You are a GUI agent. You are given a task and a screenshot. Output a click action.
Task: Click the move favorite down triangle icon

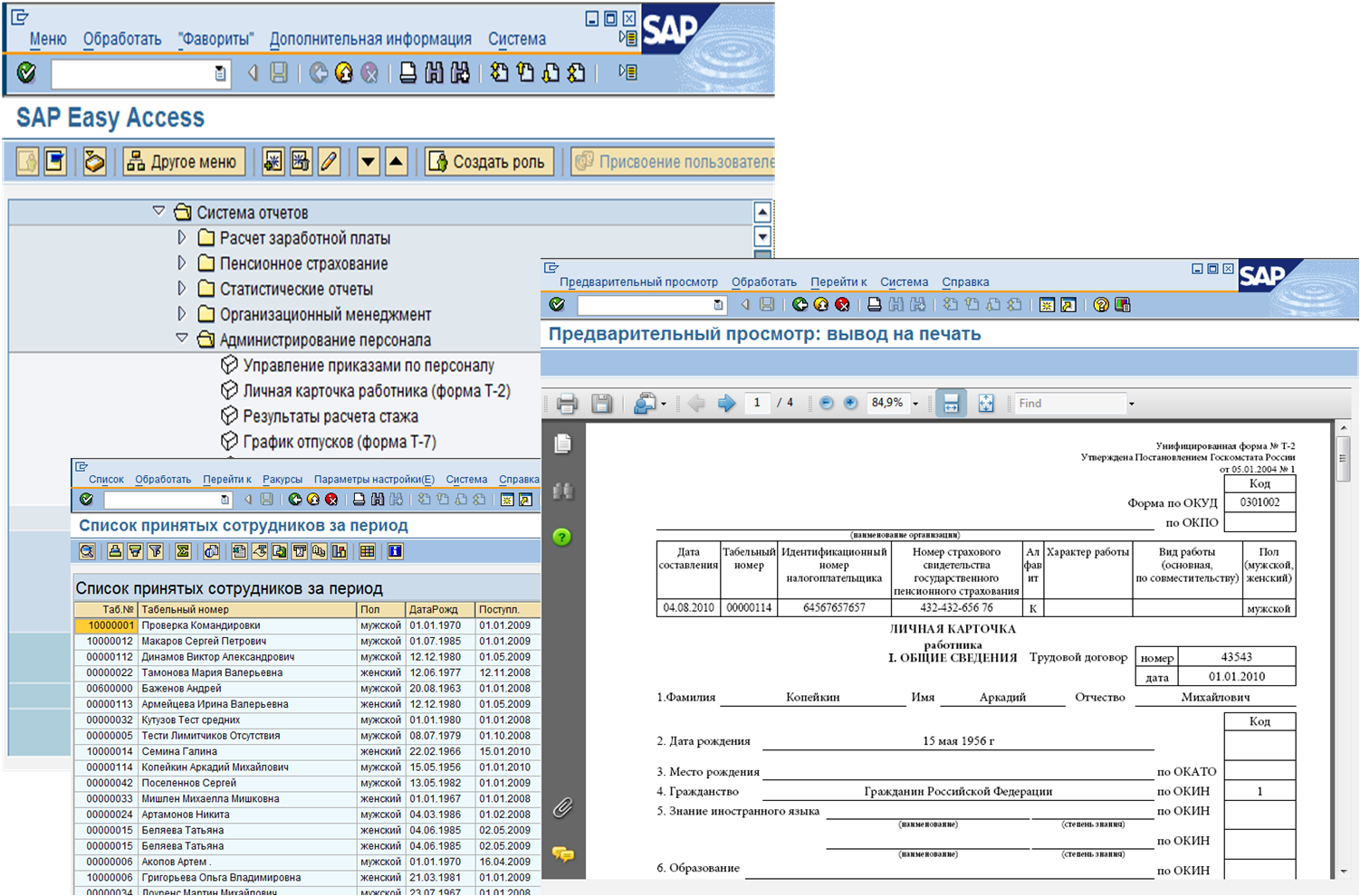[x=368, y=162]
